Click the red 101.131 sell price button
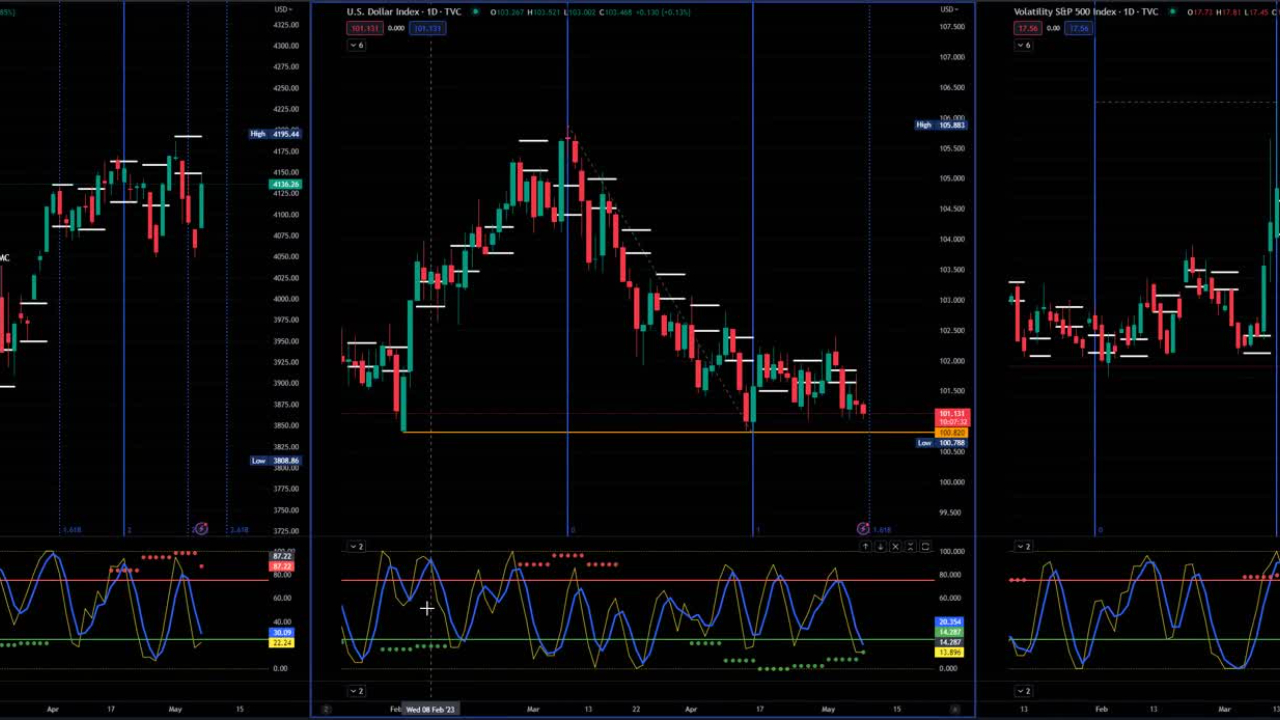This screenshot has width=1280, height=720. click(x=364, y=28)
